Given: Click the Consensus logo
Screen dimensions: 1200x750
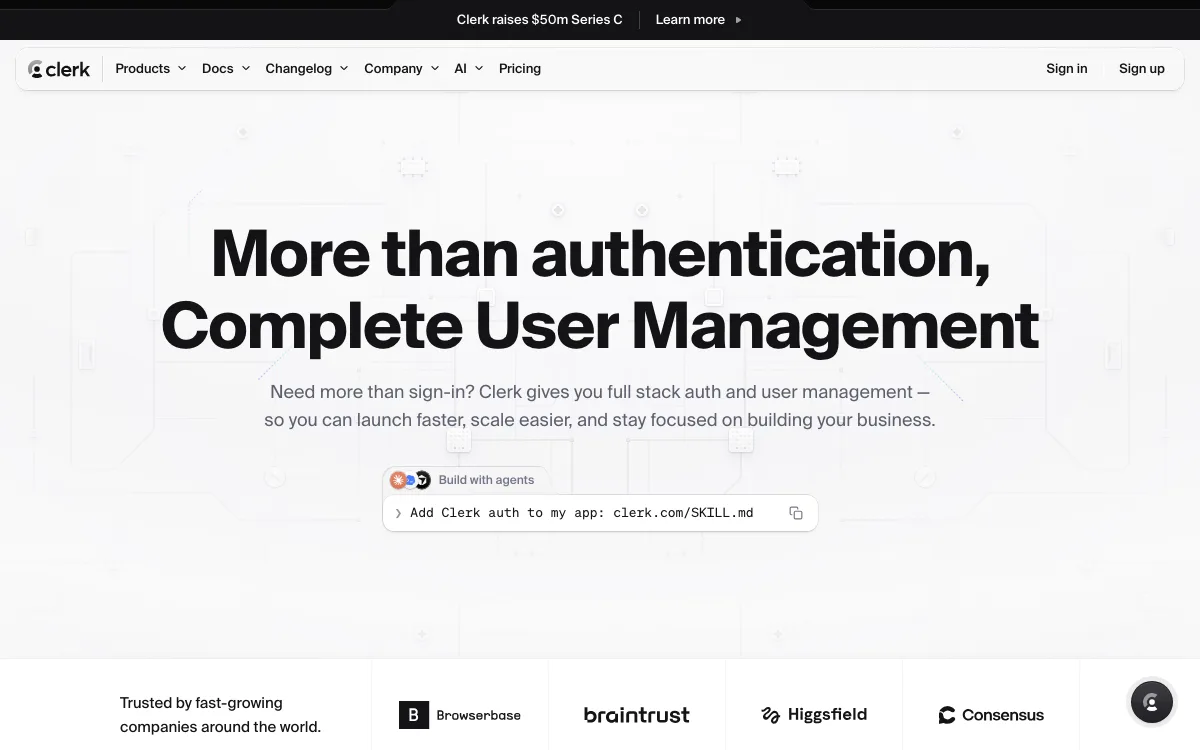Looking at the screenshot, I should coord(991,715).
